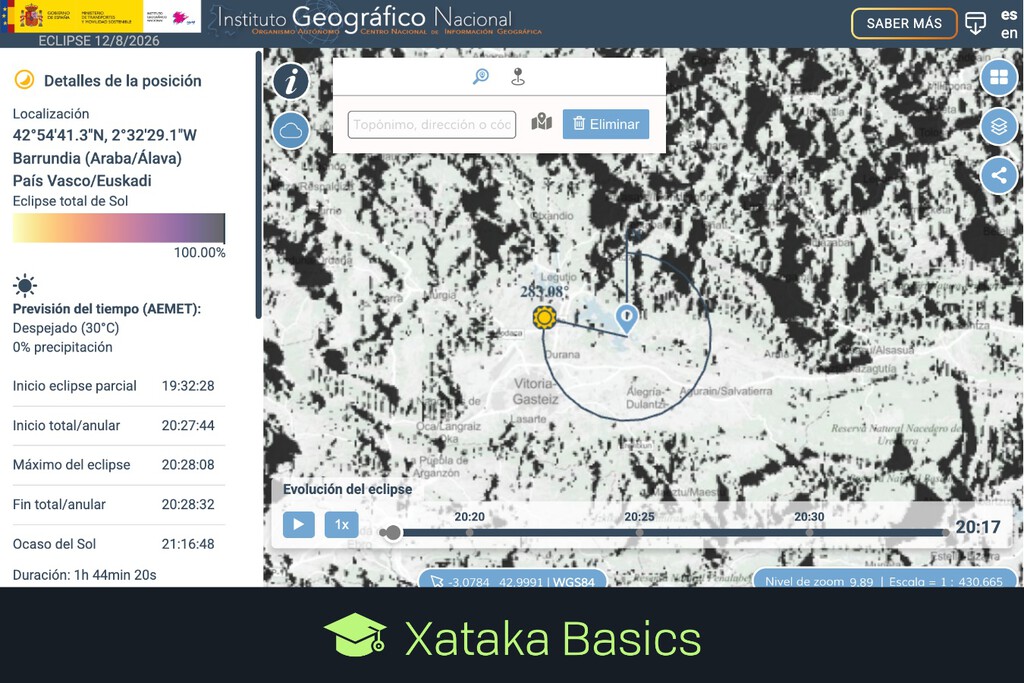Click the 20:17 current time display
This screenshot has width=1024, height=683.
978,527
